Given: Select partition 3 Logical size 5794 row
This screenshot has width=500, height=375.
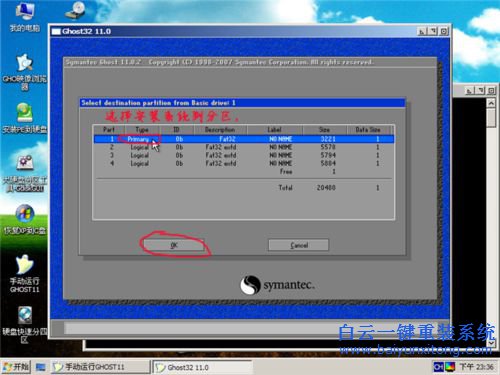Looking at the screenshot, I should click(x=244, y=155).
